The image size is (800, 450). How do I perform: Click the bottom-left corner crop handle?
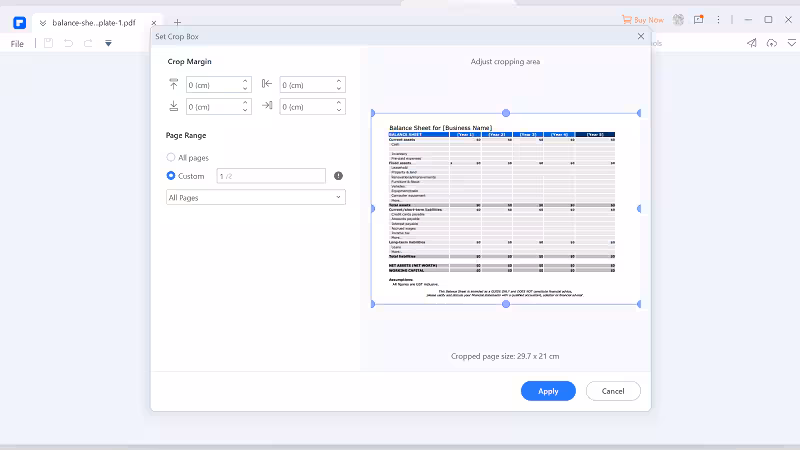[x=373, y=304]
